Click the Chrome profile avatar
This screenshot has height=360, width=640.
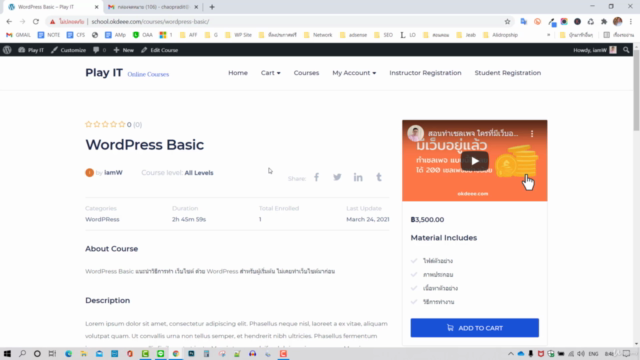coord(618,22)
